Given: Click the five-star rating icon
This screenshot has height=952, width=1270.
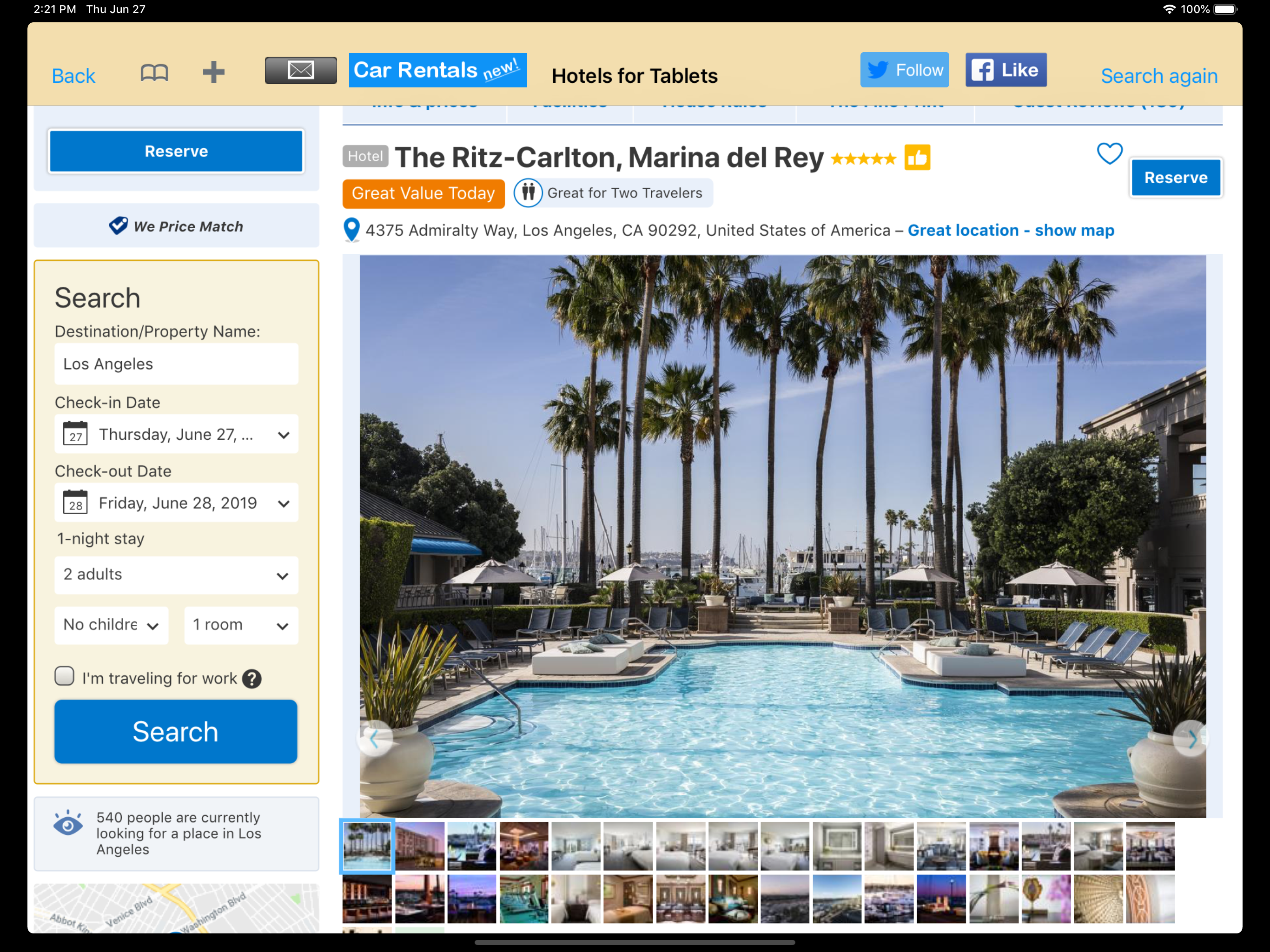Looking at the screenshot, I should [863, 159].
